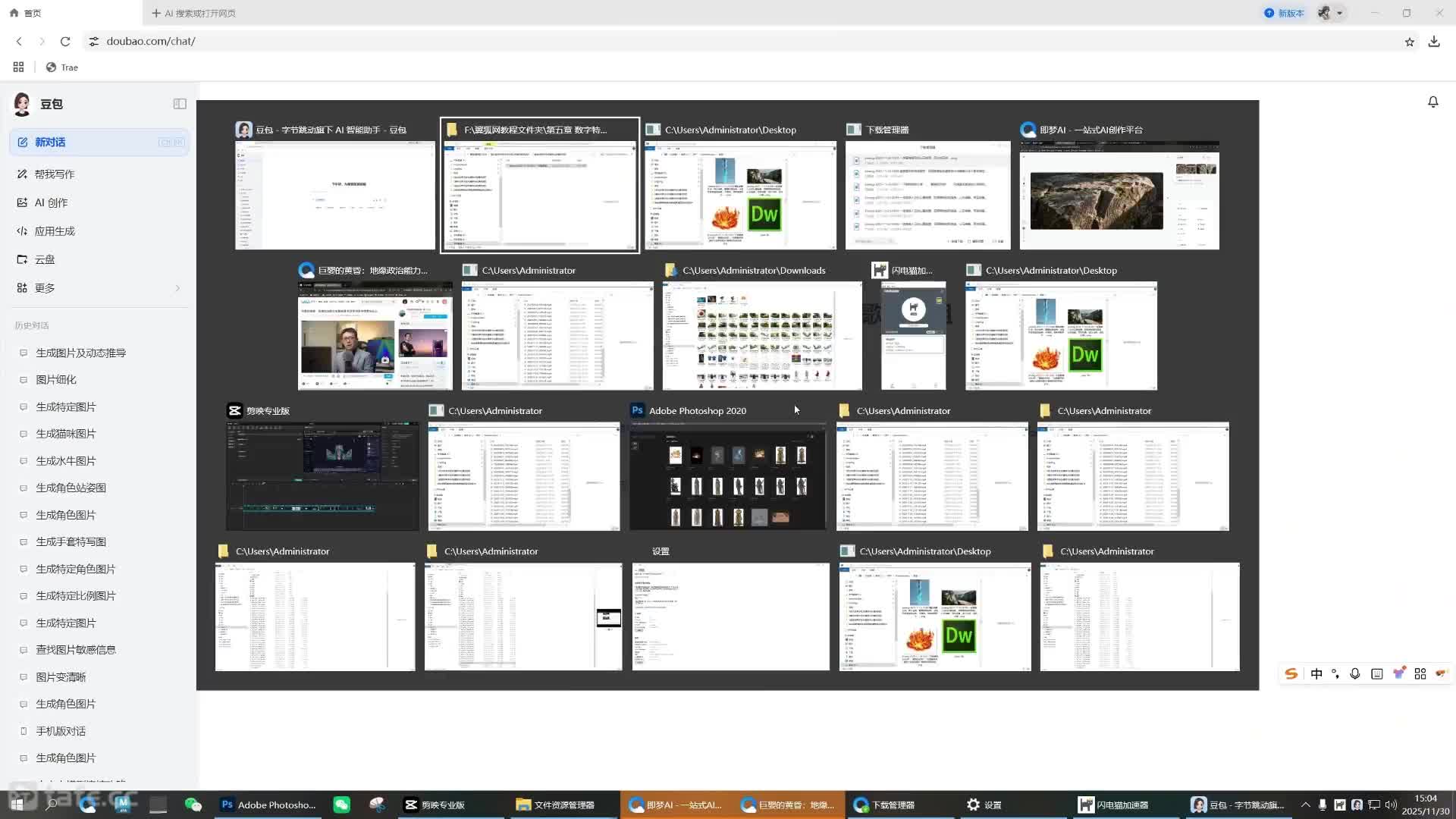1456x819 pixels.
Task: Open history chat 生成猫咪图片
Action: click(x=66, y=434)
